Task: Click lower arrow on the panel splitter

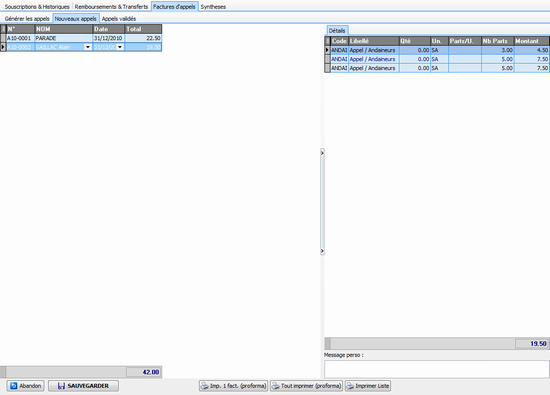Action: (322, 251)
